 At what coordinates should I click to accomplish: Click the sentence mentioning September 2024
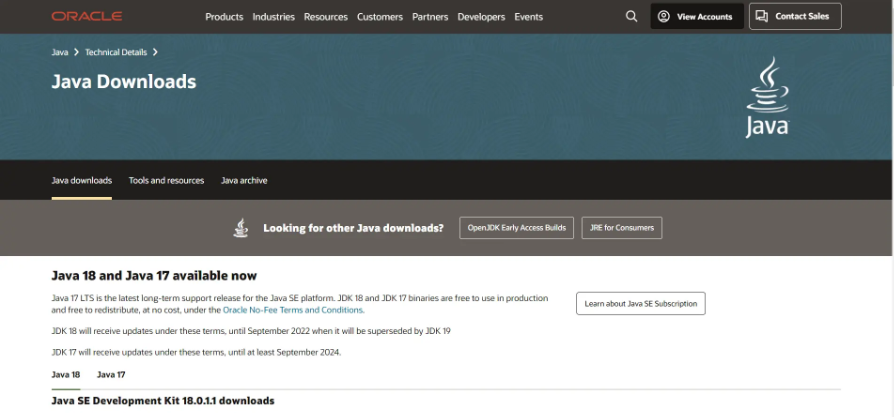click(196, 352)
